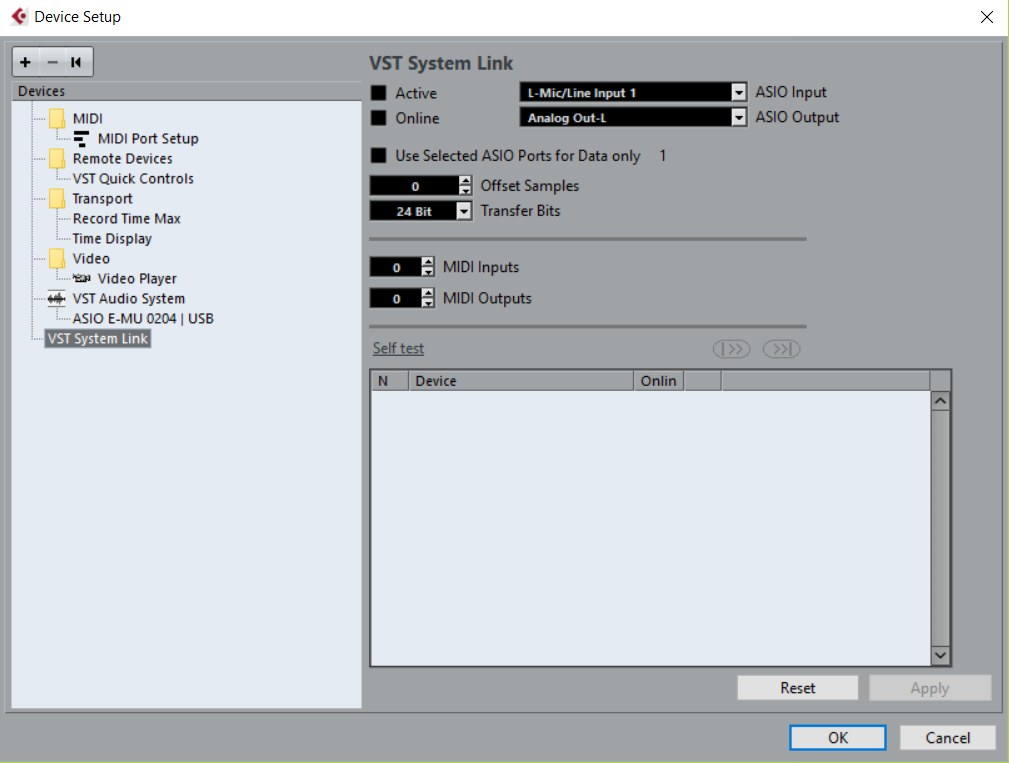Viewport: 1009px width, 763px height.
Task: Select Video Player tree item
Action: pyautogui.click(x=137, y=278)
